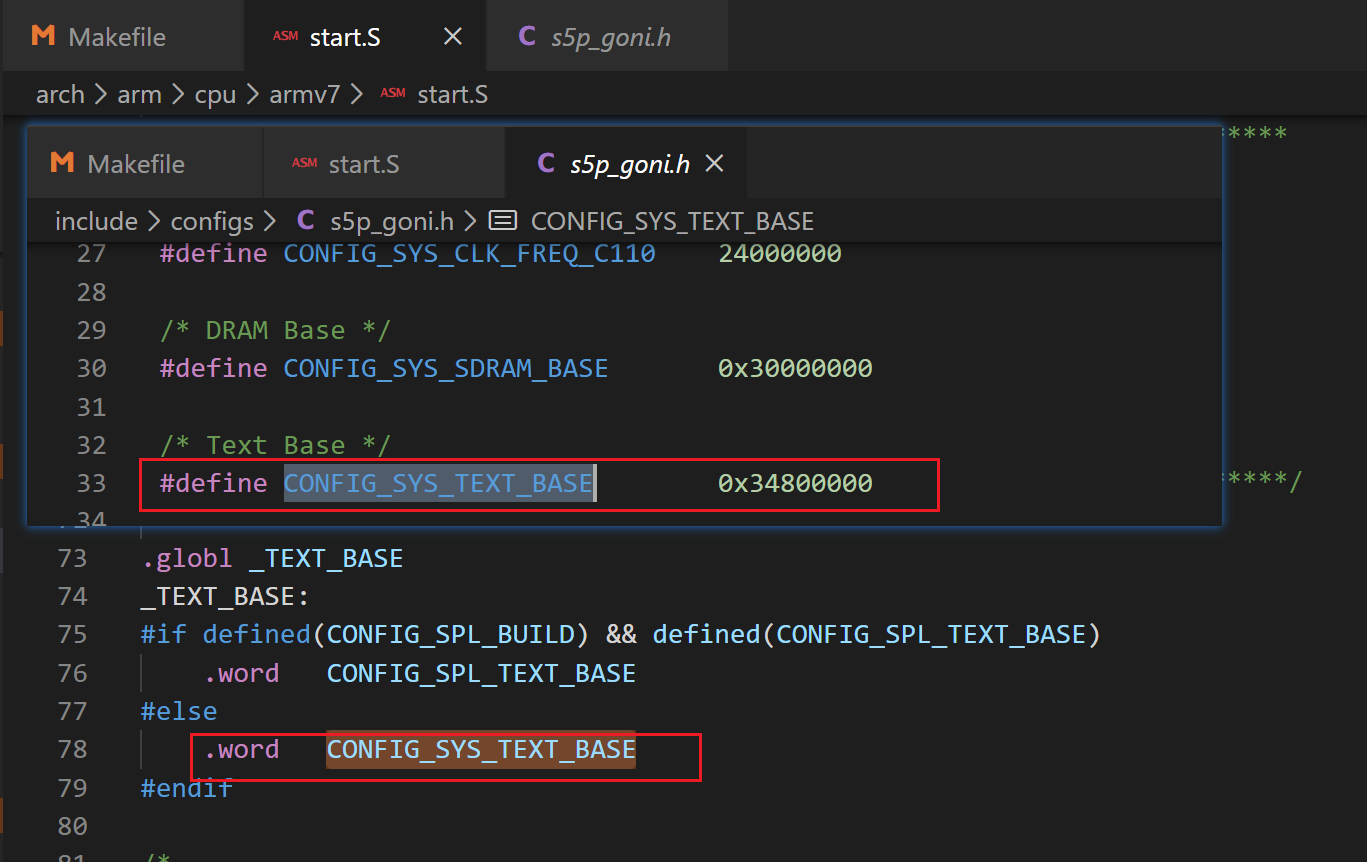Viewport: 1367px width, 862px height.
Task: Click line number 33 in the inner editor
Action: (x=91, y=483)
